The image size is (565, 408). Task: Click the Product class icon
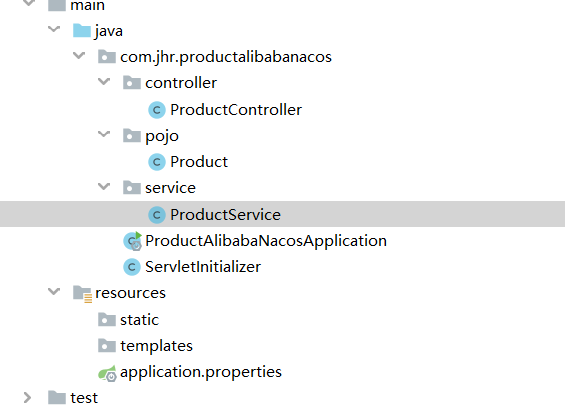coord(157,162)
